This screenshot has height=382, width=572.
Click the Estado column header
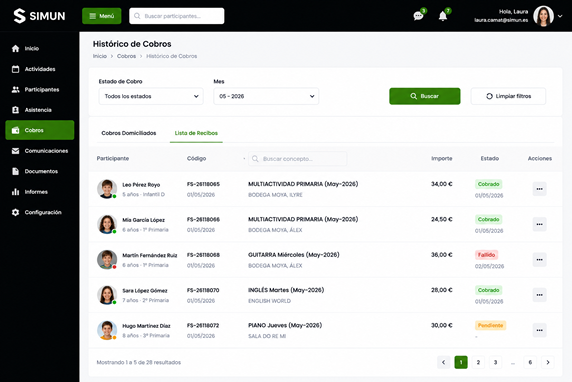pos(490,158)
